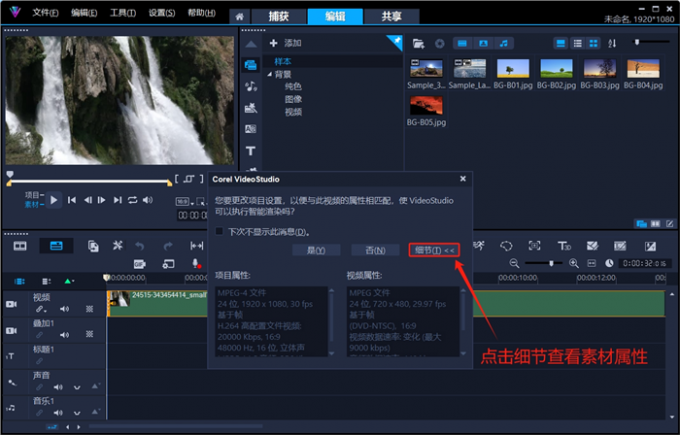This screenshot has width=680, height=435.
Task: Collapse the library sidebar up arrow
Action: tap(251, 44)
